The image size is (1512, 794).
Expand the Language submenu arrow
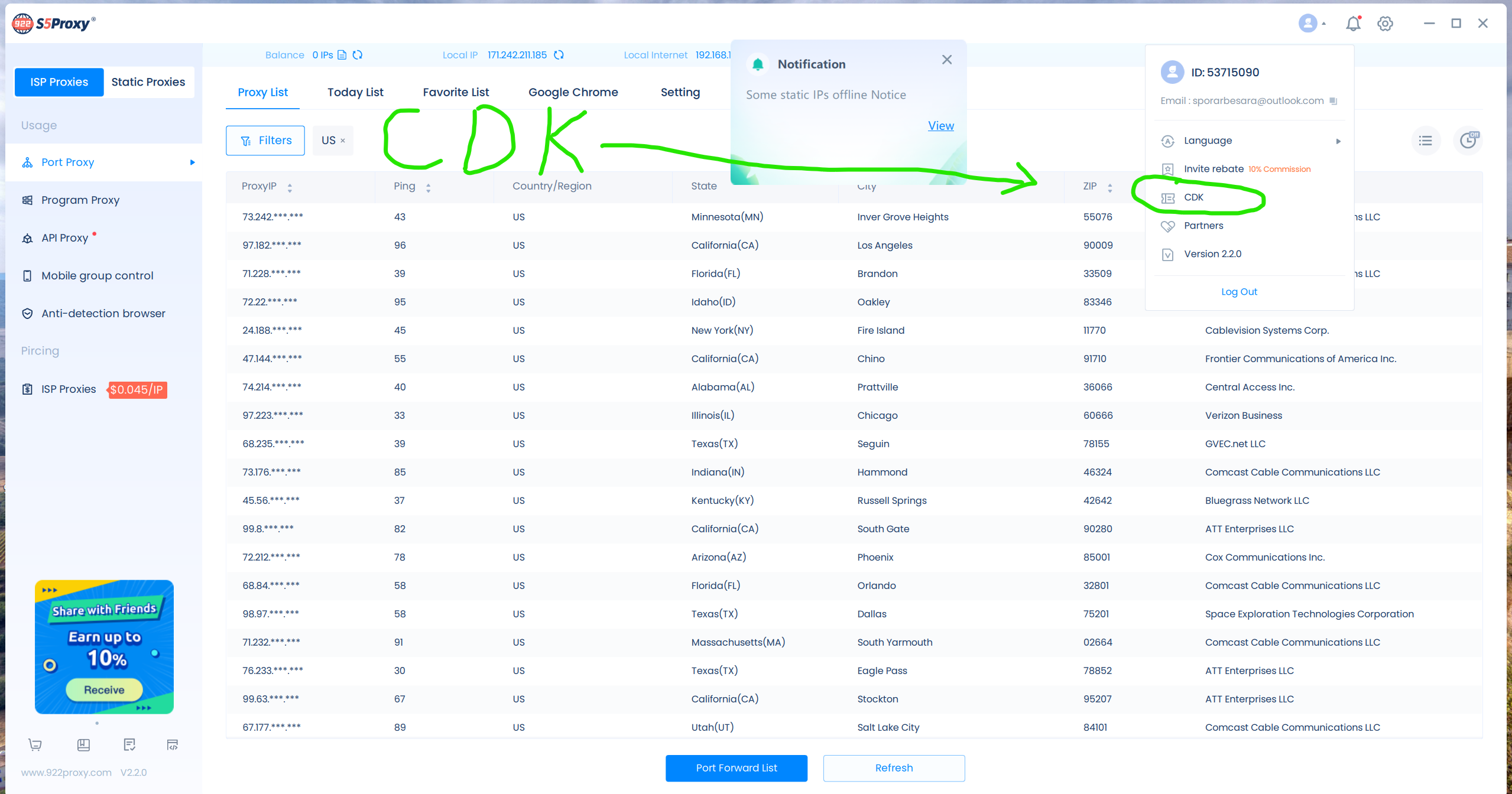(x=1338, y=141)
